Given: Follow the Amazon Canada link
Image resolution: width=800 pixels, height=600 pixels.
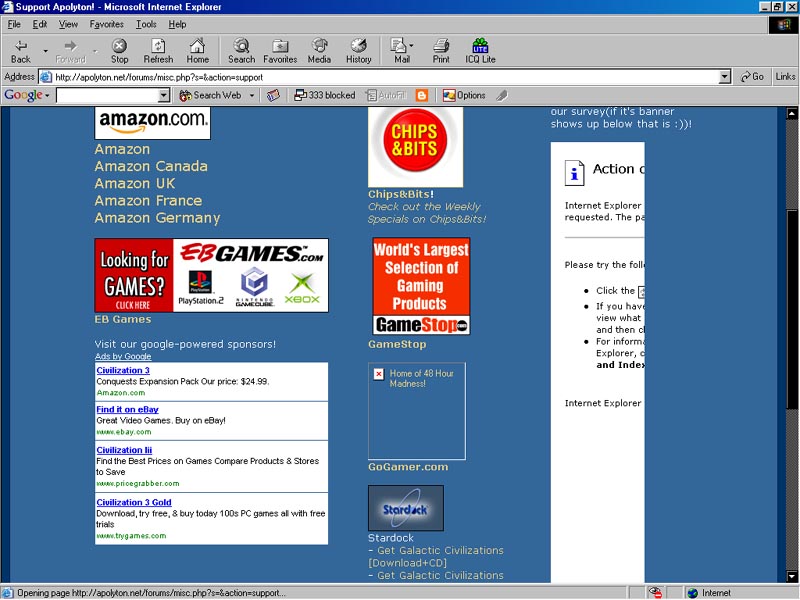Looking at the screenshot, I should (x=151, y=166).
